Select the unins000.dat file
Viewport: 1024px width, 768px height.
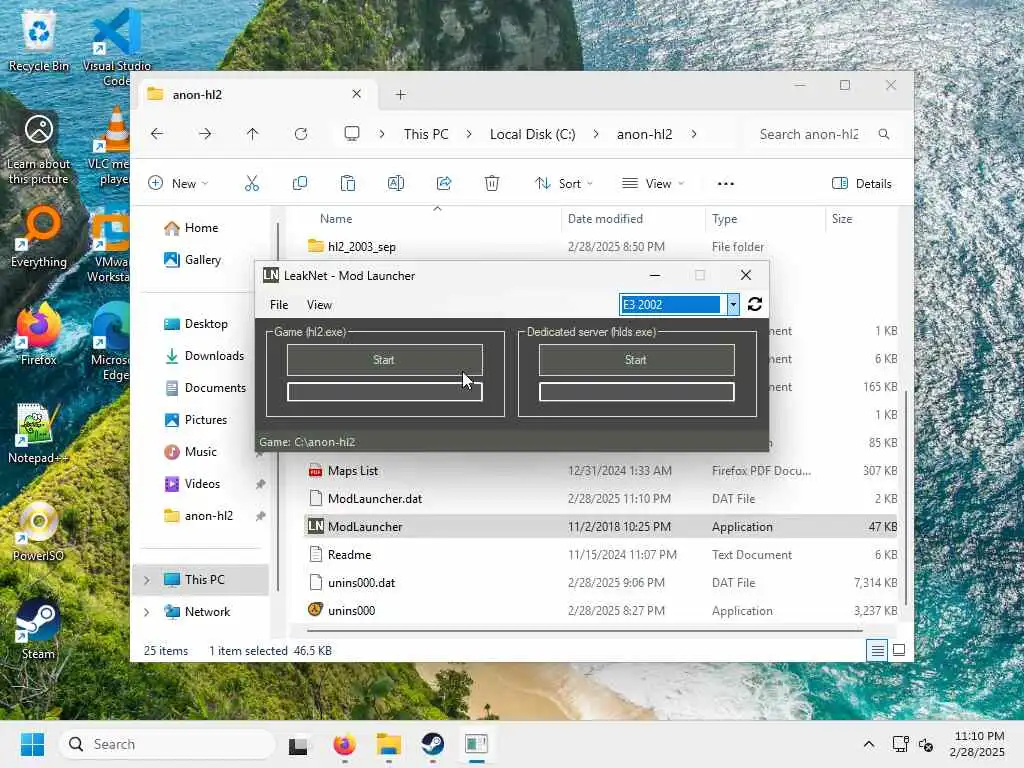(601, 583)
